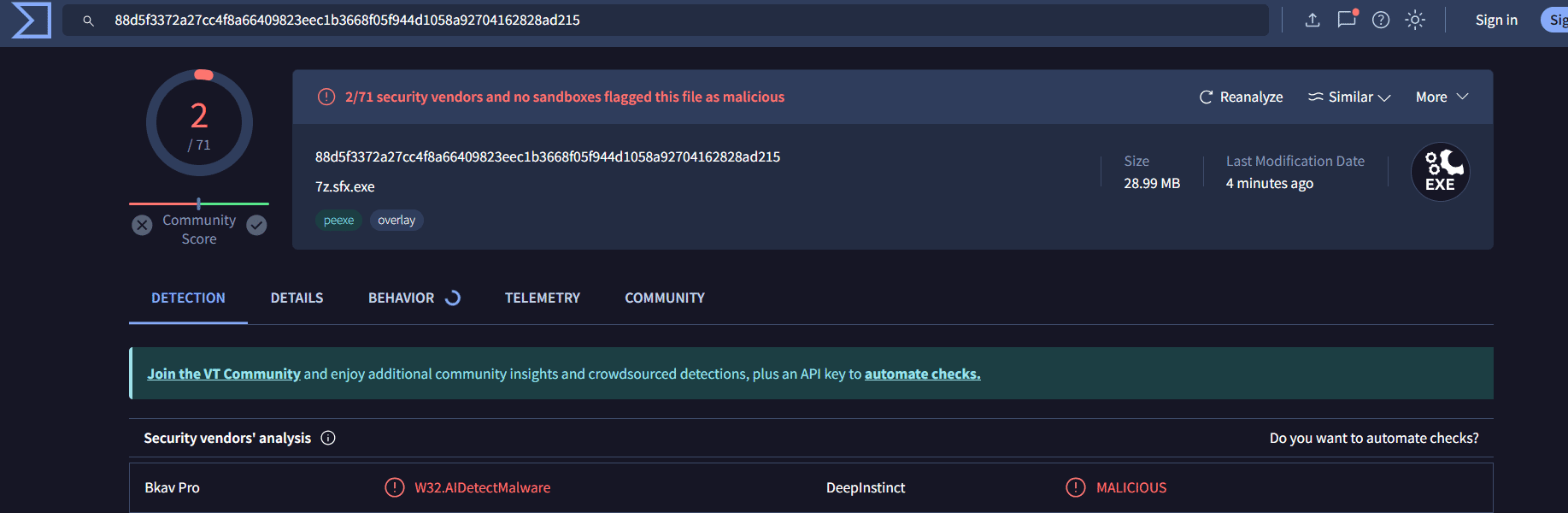Vote negative with the community X button
Viewport: 1568px width, 513px height.
[142, 225]
